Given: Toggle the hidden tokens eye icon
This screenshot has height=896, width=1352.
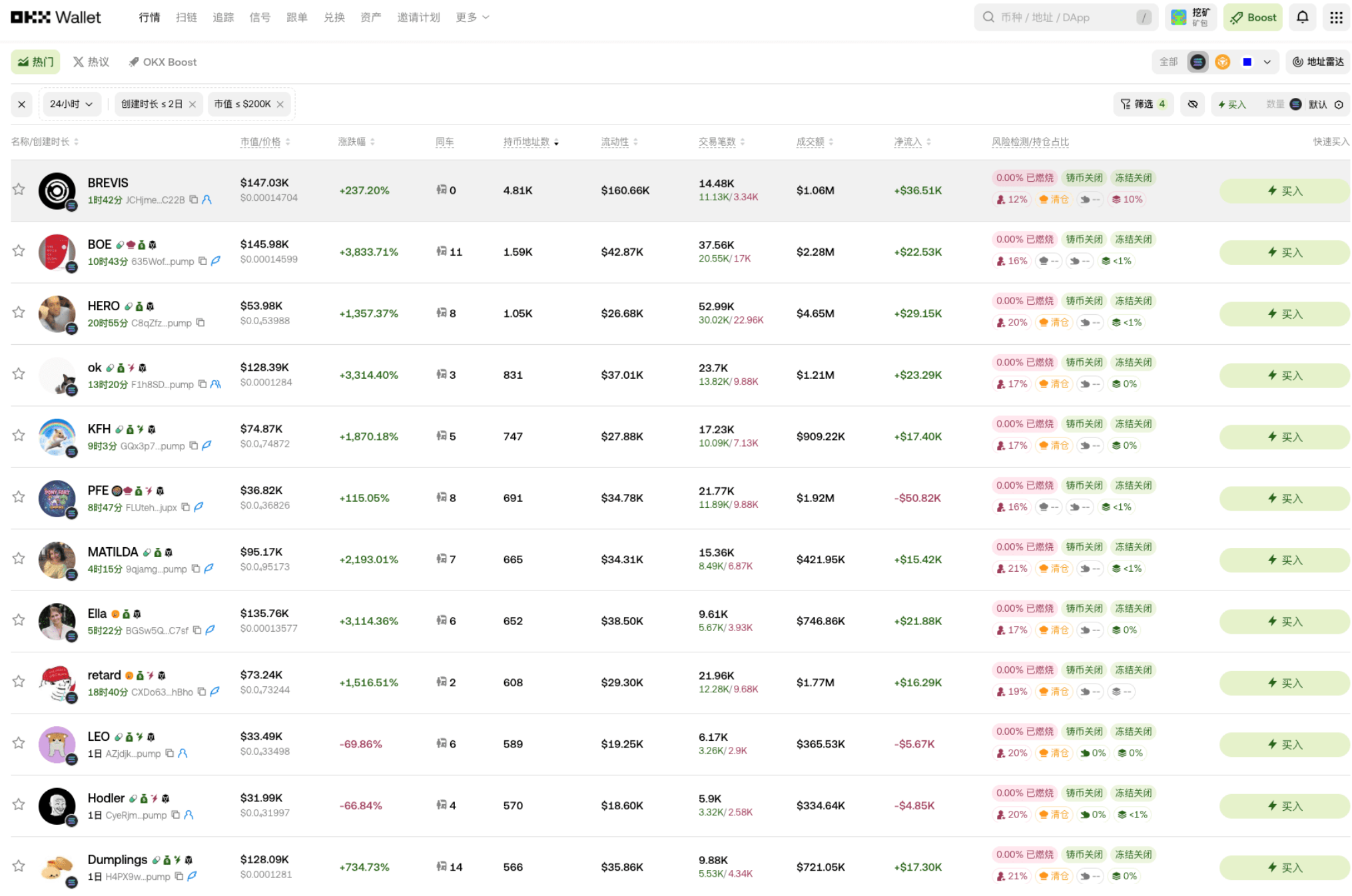Looking at the screenshot, I should pyautogui.click(x=1192, y=104).
